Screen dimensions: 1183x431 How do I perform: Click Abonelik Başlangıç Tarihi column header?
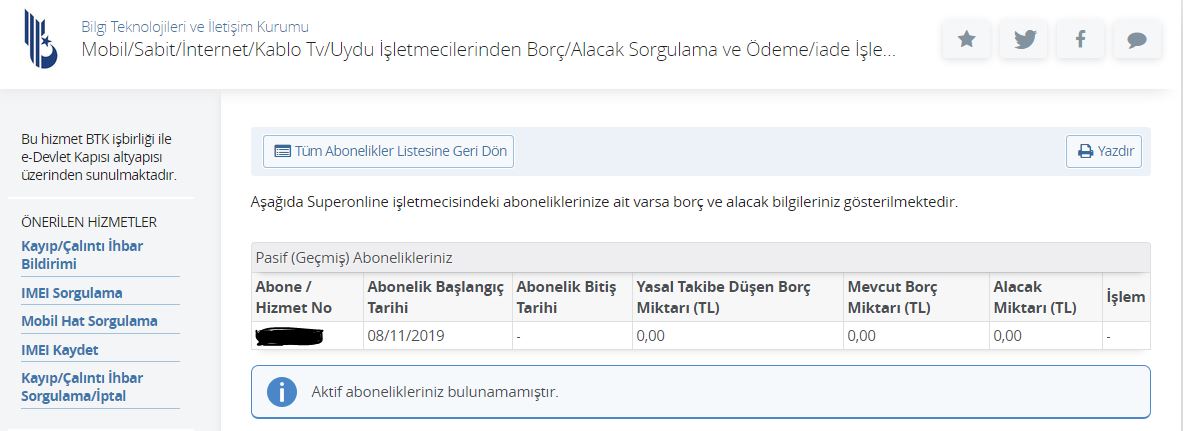pos(435,297)
